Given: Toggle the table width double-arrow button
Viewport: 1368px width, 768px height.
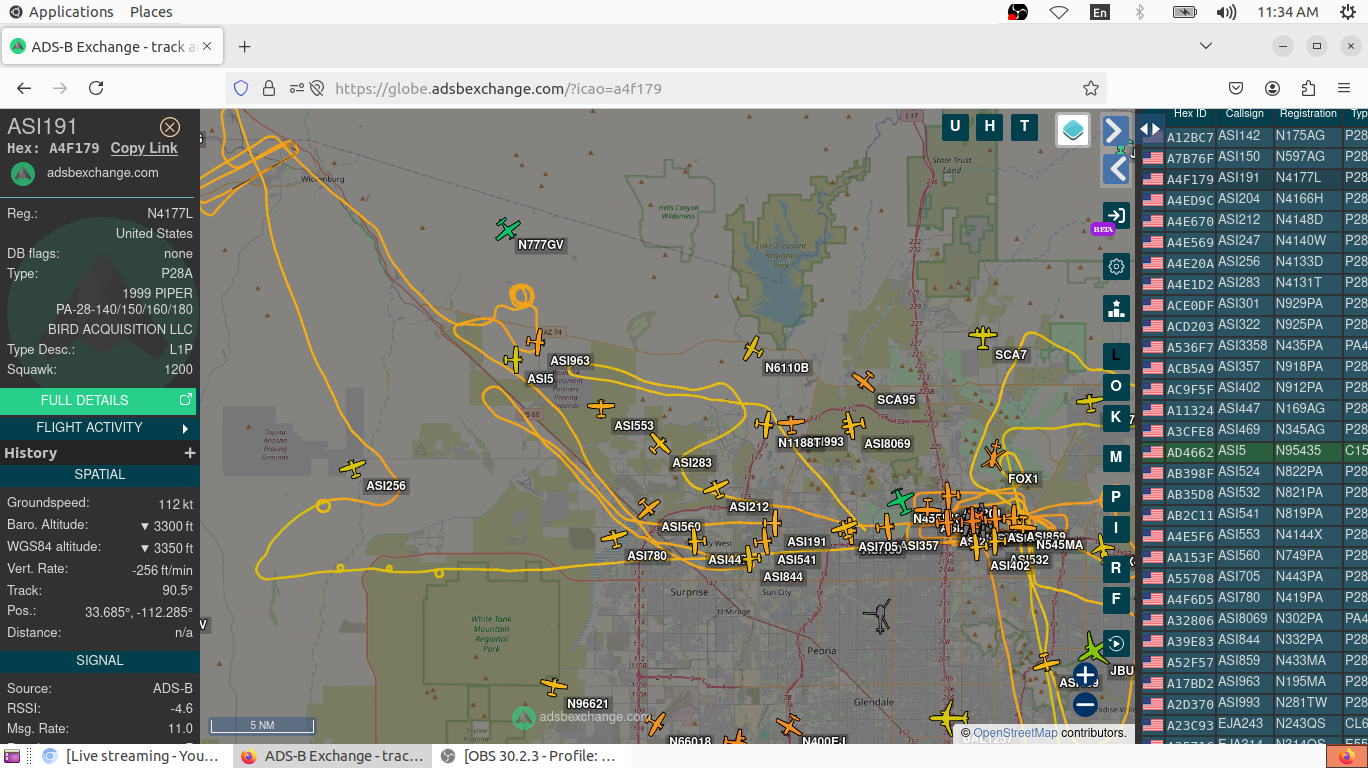Looking at the screenshot, I should [x=1150, y=129].
